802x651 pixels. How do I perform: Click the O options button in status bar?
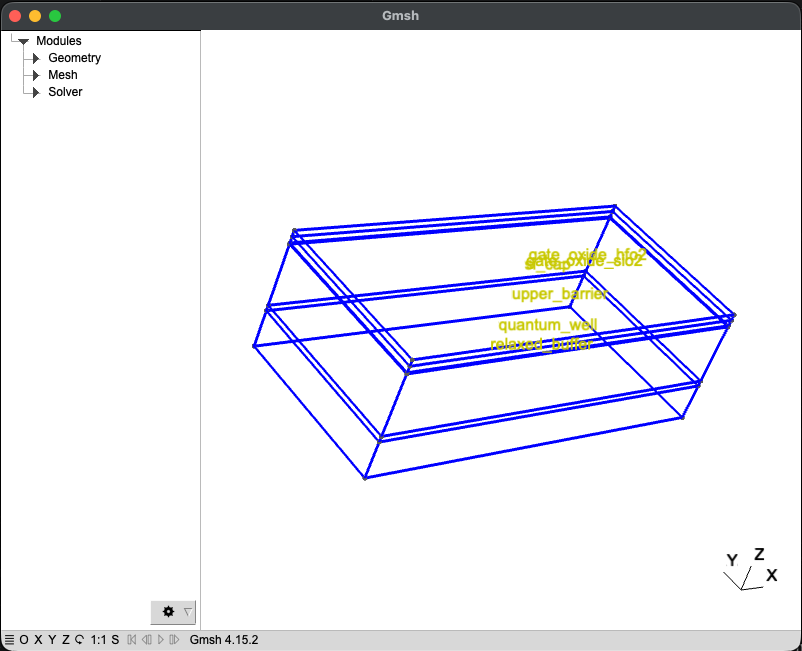[24, 640]
